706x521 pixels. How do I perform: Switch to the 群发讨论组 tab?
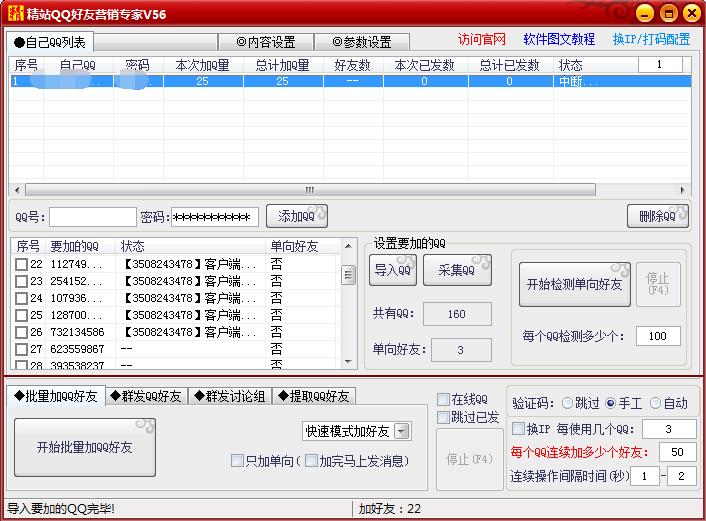pyautogui.click(x=230, y=396)
